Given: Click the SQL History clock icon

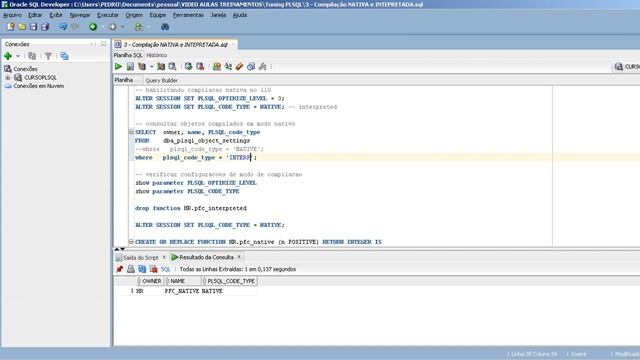Looking at the screenshot, I should pos(251,67).
